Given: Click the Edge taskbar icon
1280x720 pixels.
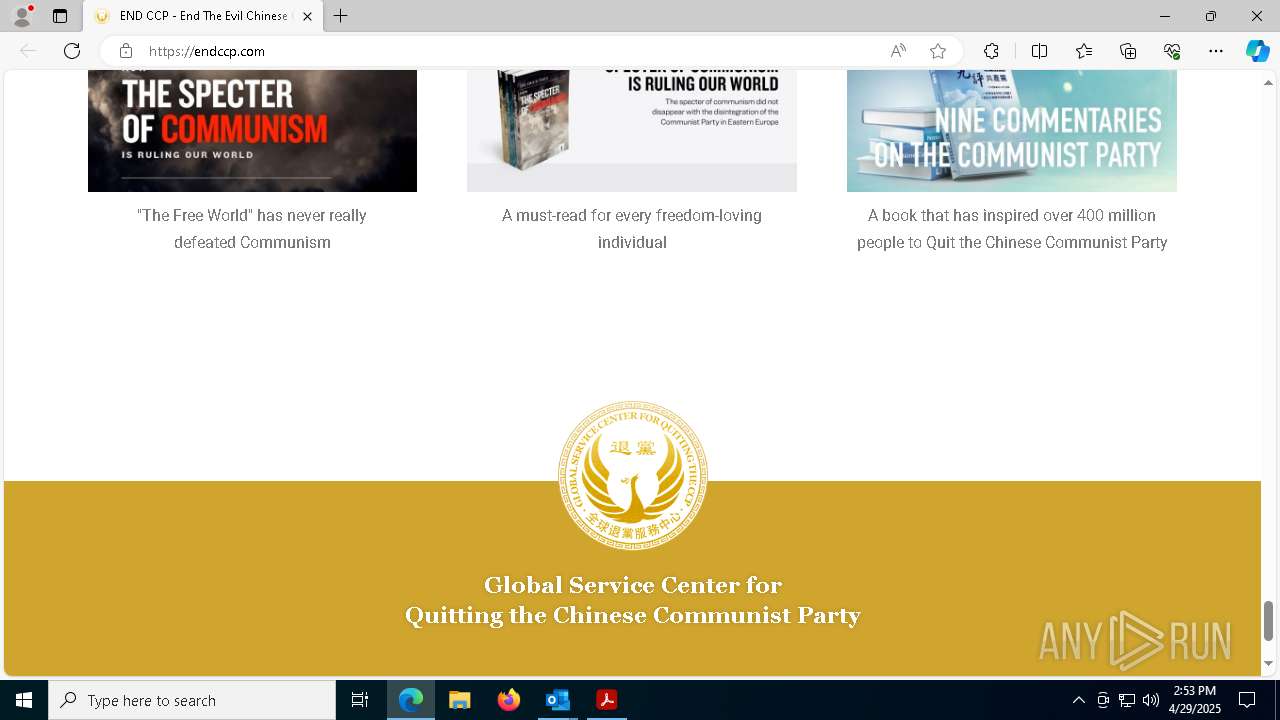Looking at the screenshot, I should (x=411, y=700).
